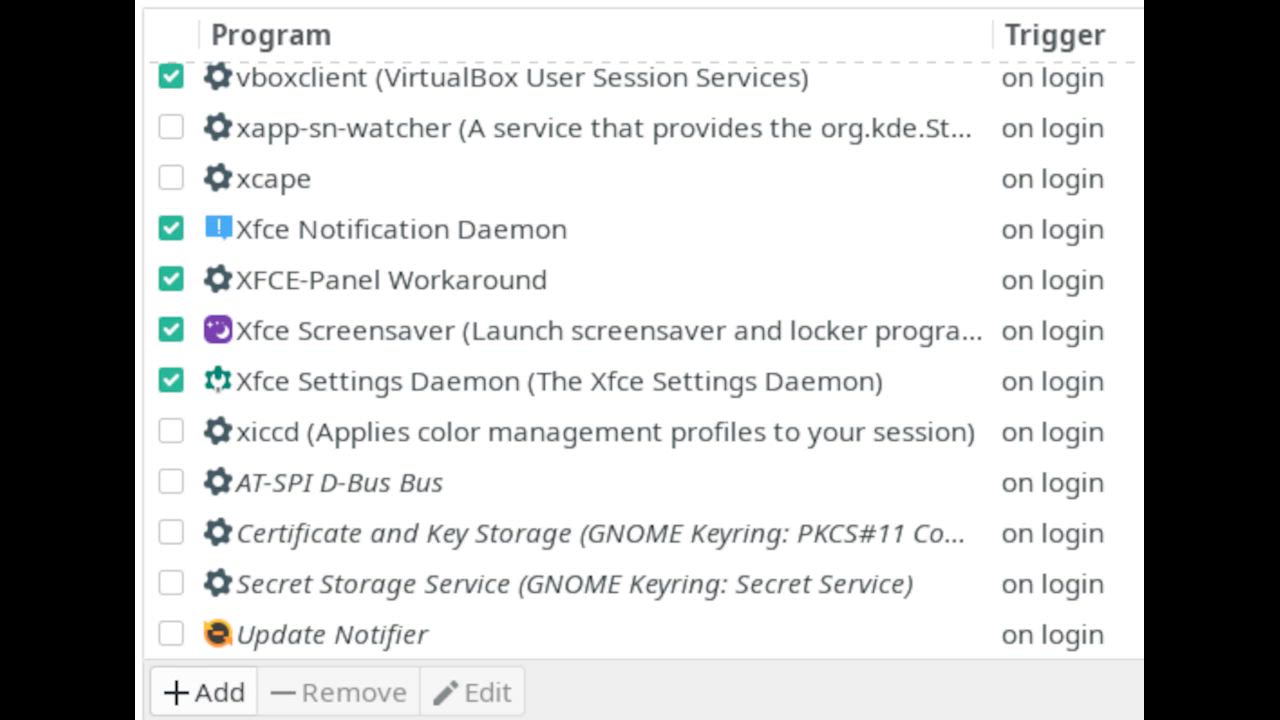
Task: Click the Add button
Action: [205, 692]
